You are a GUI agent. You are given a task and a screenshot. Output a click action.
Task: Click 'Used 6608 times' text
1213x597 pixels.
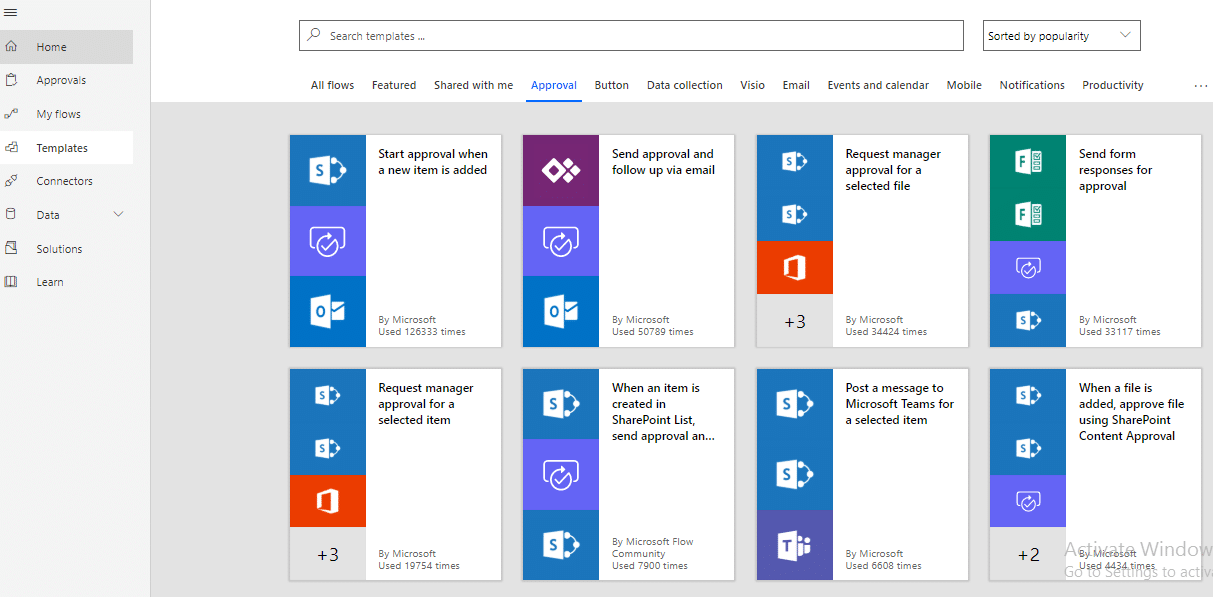(x=884, y=566)
